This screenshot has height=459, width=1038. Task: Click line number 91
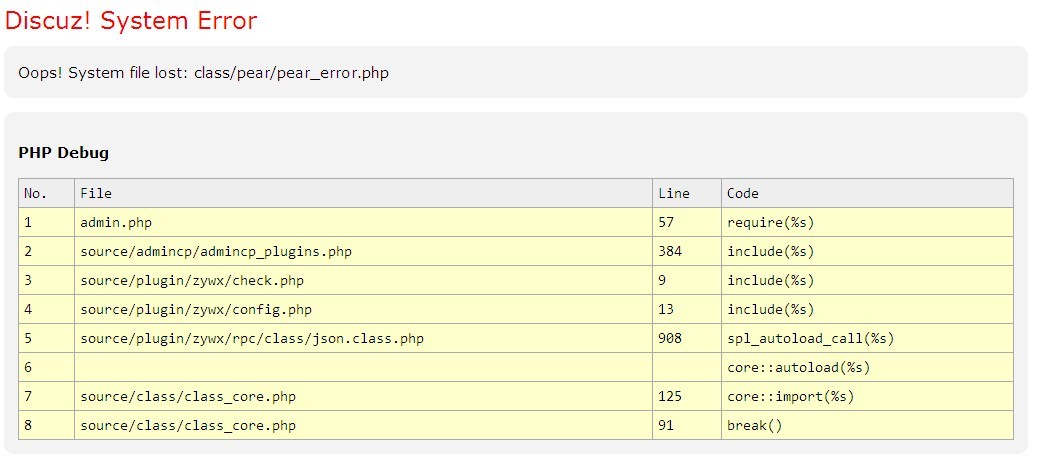(687, 425)
